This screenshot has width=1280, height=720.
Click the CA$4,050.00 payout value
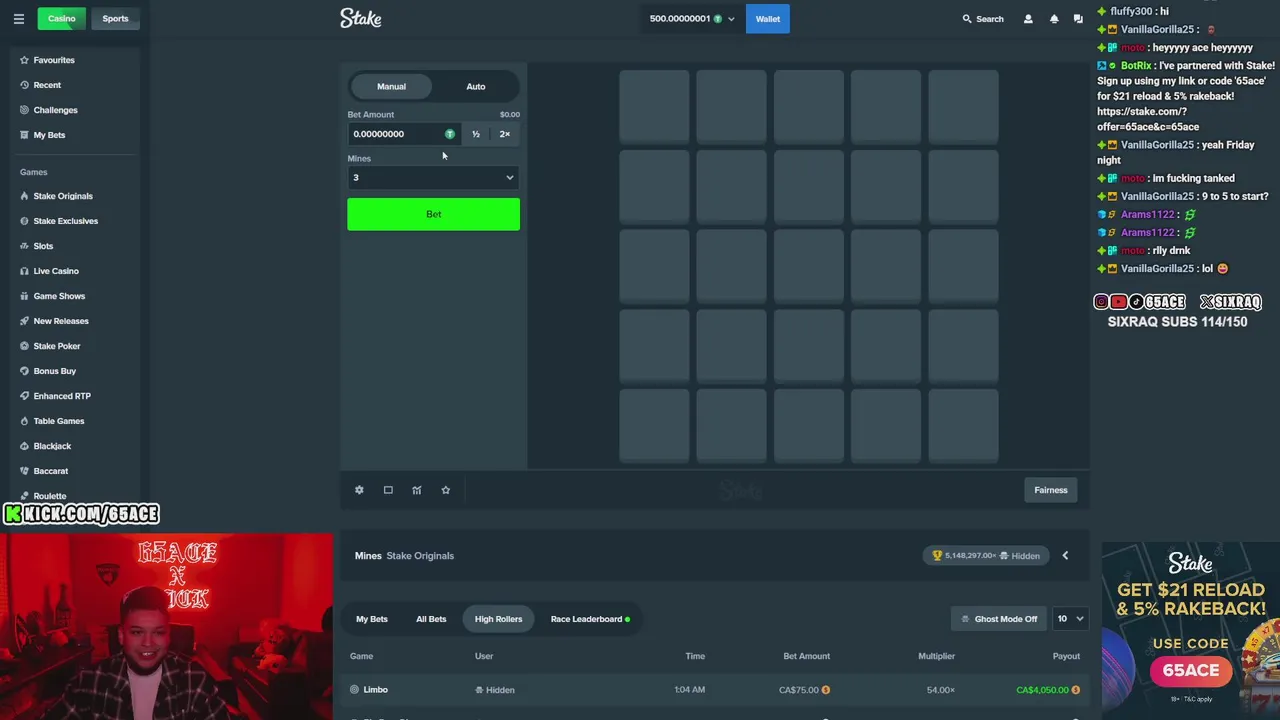coord(1048,690)
